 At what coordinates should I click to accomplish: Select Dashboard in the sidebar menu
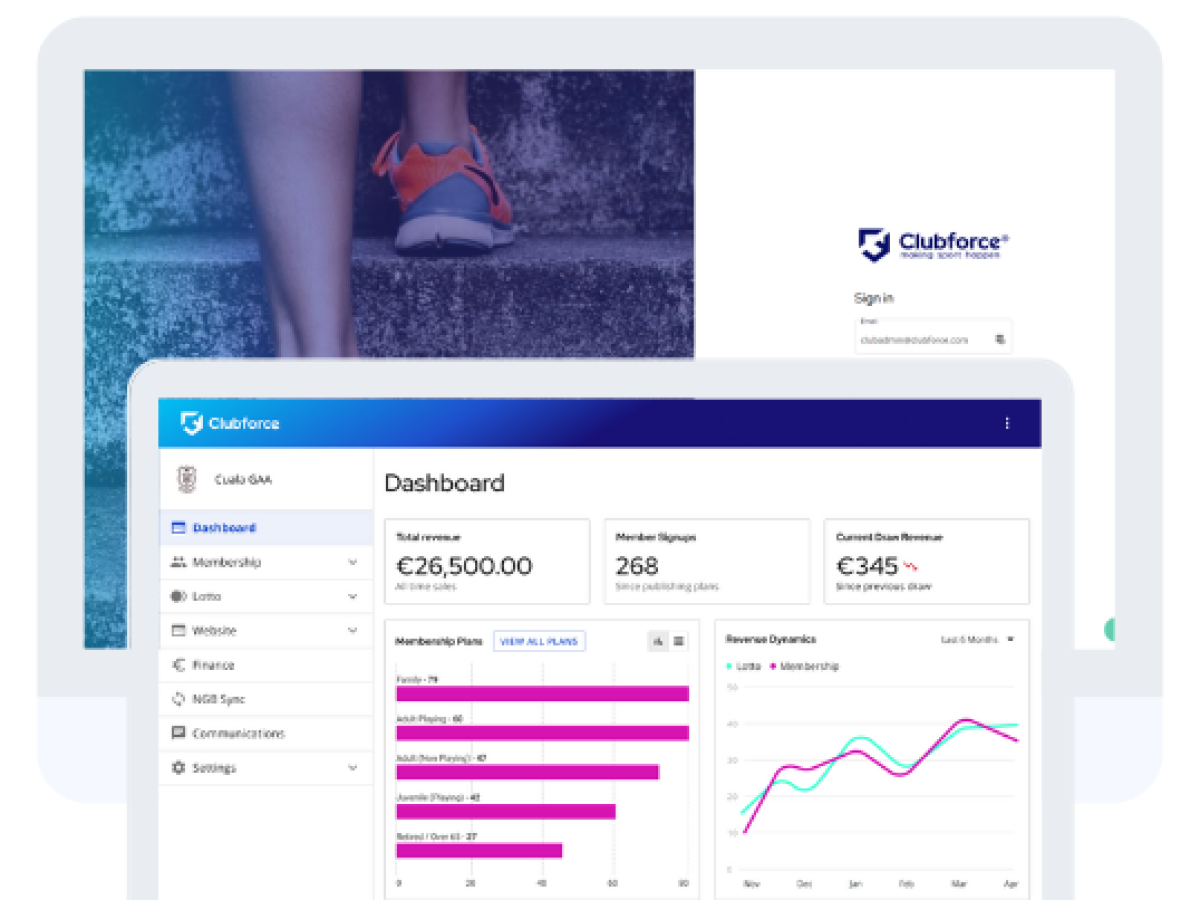tap(224, 528)
